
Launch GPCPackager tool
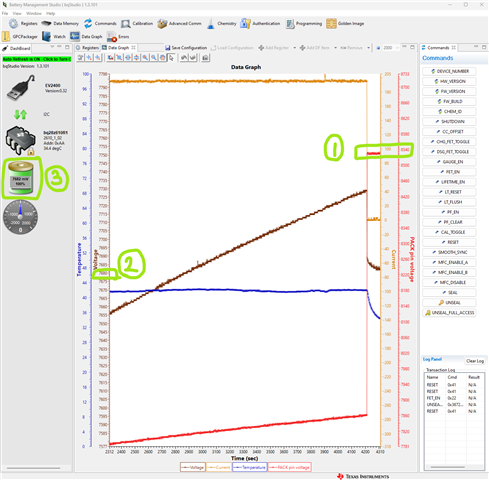(20, 36)
